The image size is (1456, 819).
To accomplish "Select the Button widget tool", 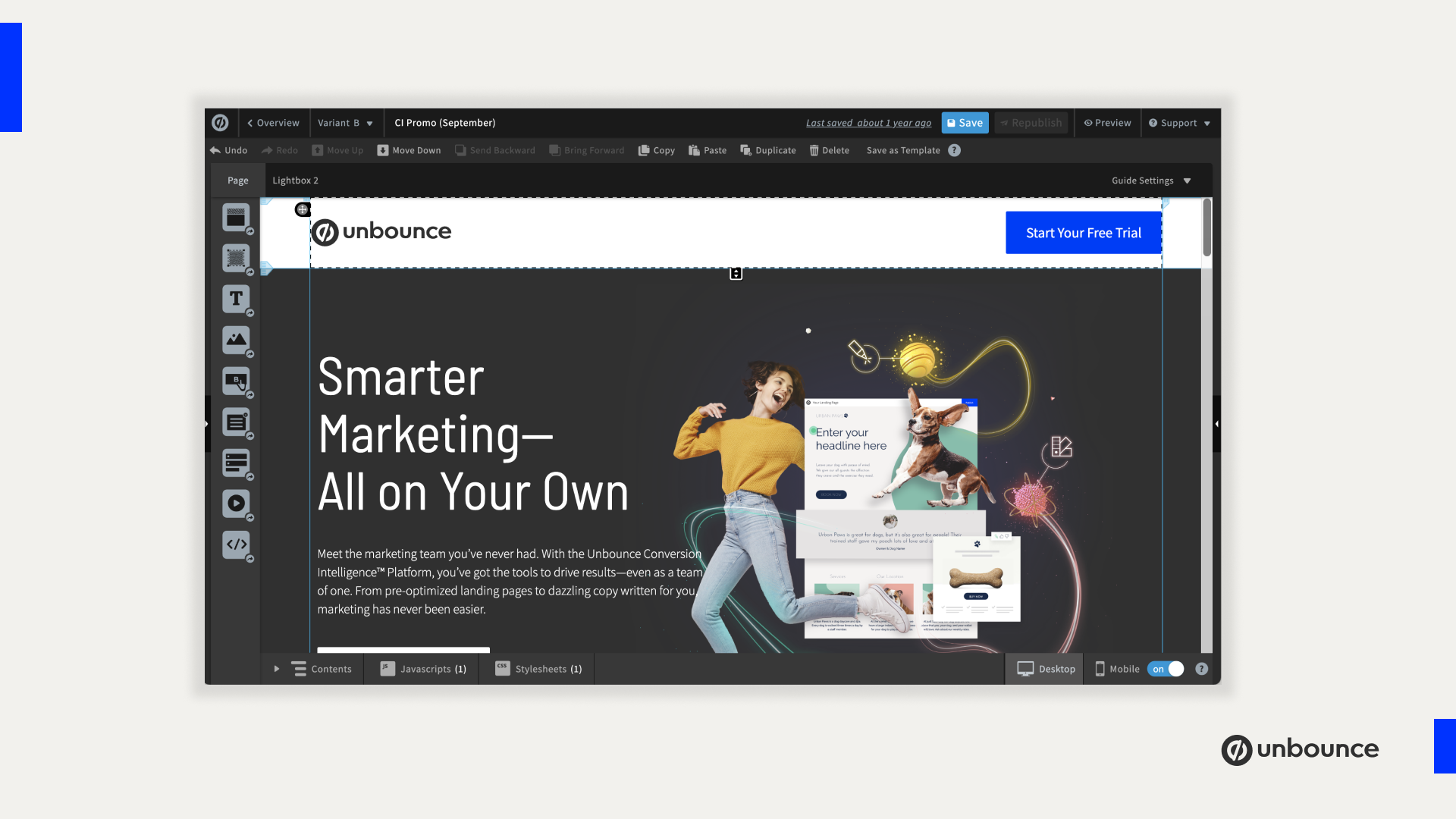I will [236, 381].
